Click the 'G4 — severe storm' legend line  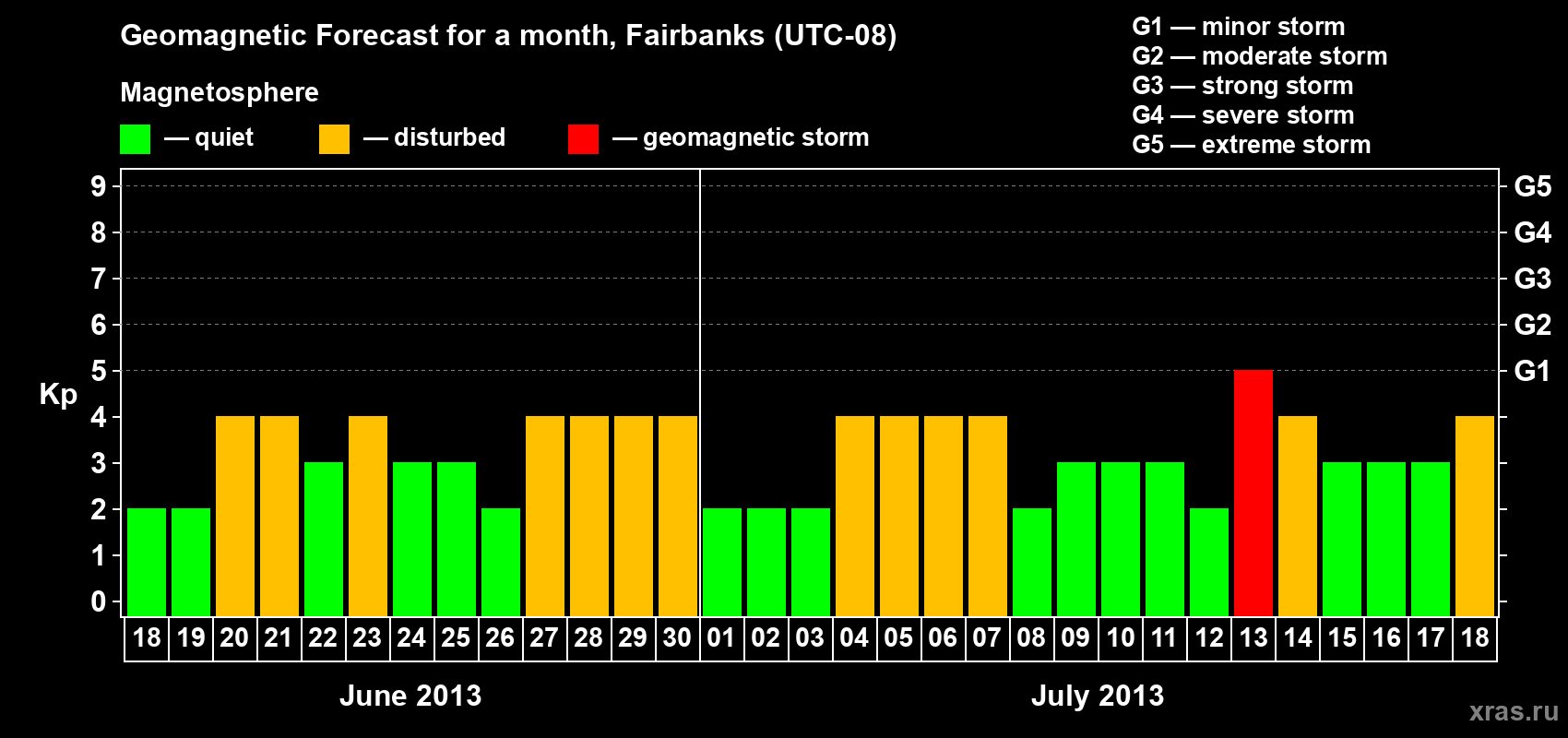(1243, 115)
